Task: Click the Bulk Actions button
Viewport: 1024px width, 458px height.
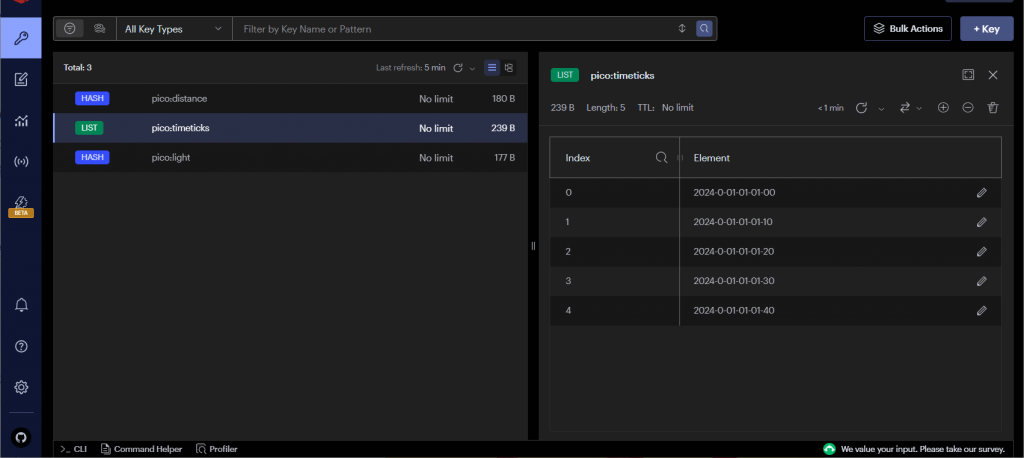Action: point(908,29)
